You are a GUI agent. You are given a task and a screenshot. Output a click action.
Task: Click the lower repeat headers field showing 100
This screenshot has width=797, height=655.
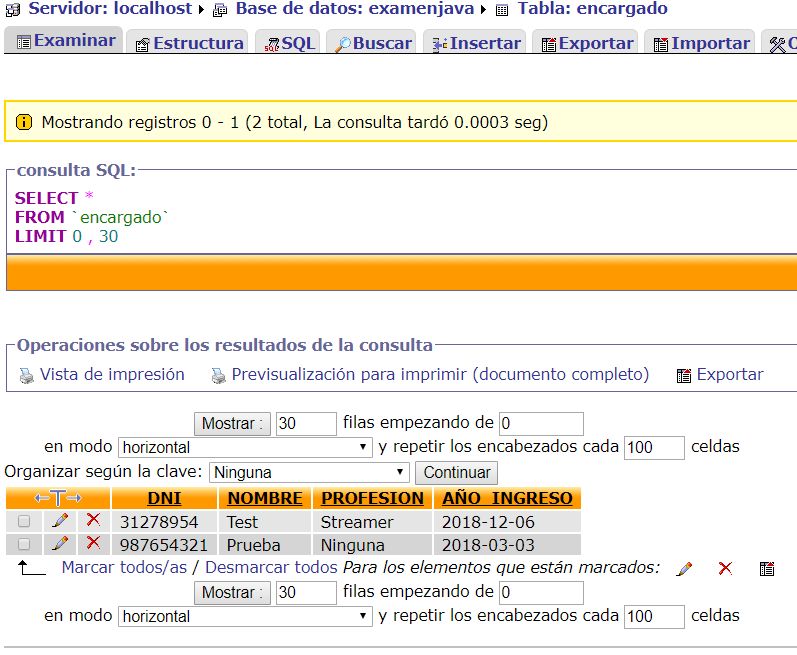[x=654, y=616]
